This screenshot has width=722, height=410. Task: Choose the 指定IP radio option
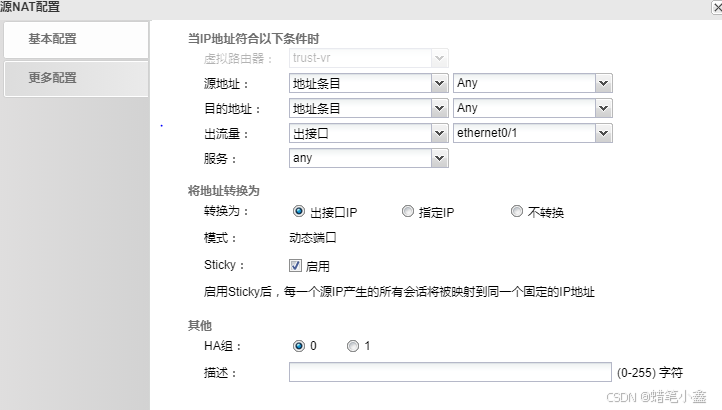(407, 212)
